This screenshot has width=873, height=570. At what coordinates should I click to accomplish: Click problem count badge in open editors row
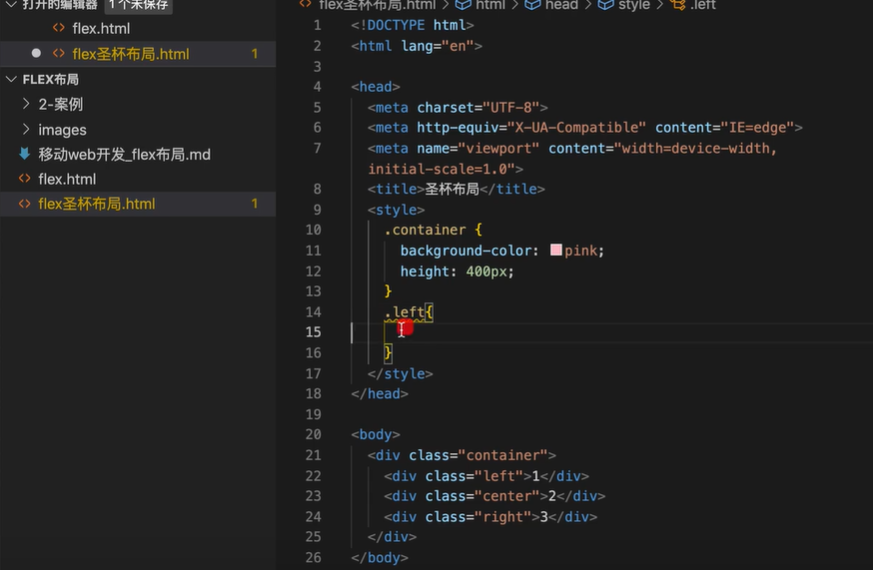tap(254, 54)
